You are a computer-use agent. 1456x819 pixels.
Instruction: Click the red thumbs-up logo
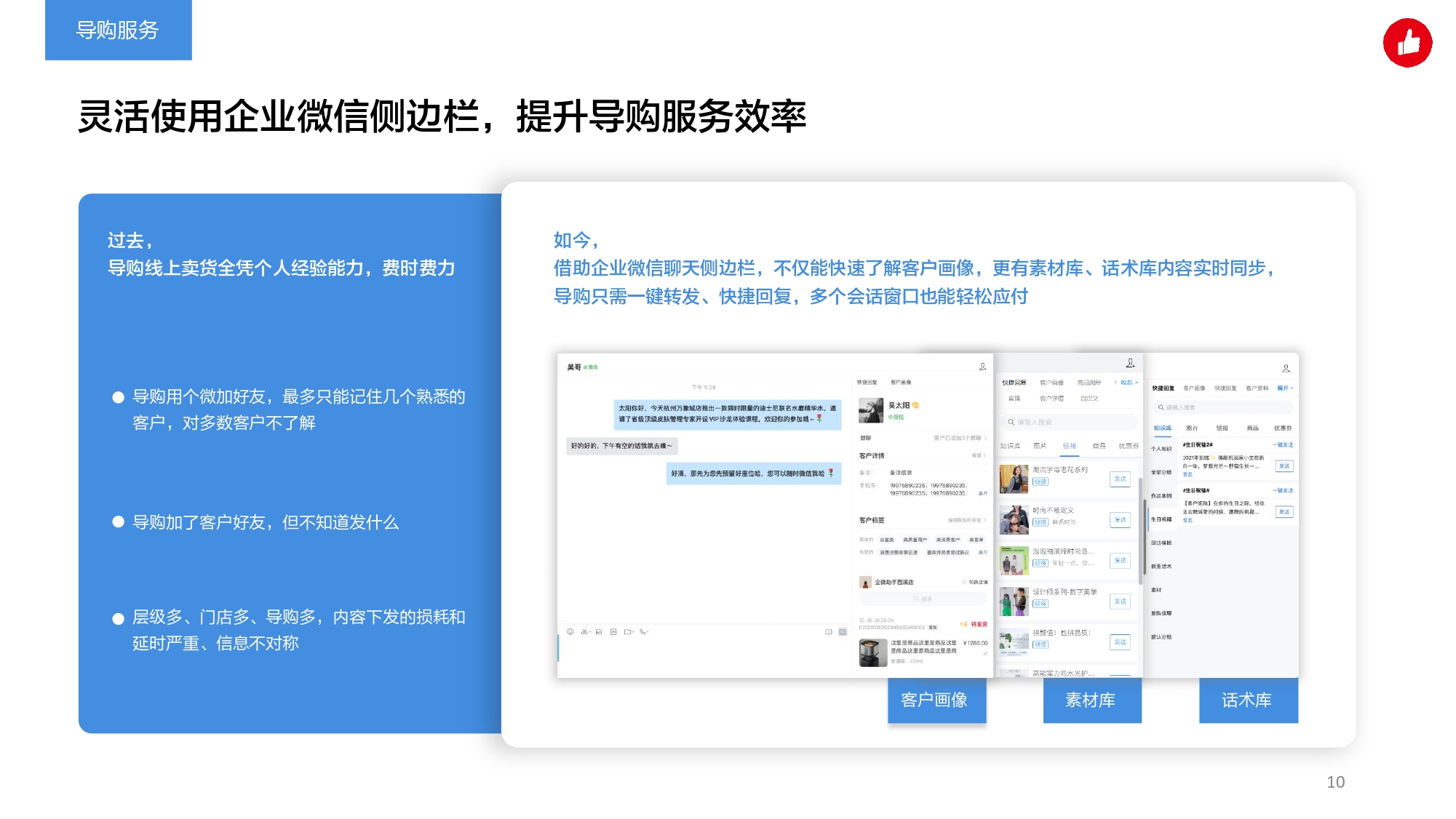pos(1407,43)
